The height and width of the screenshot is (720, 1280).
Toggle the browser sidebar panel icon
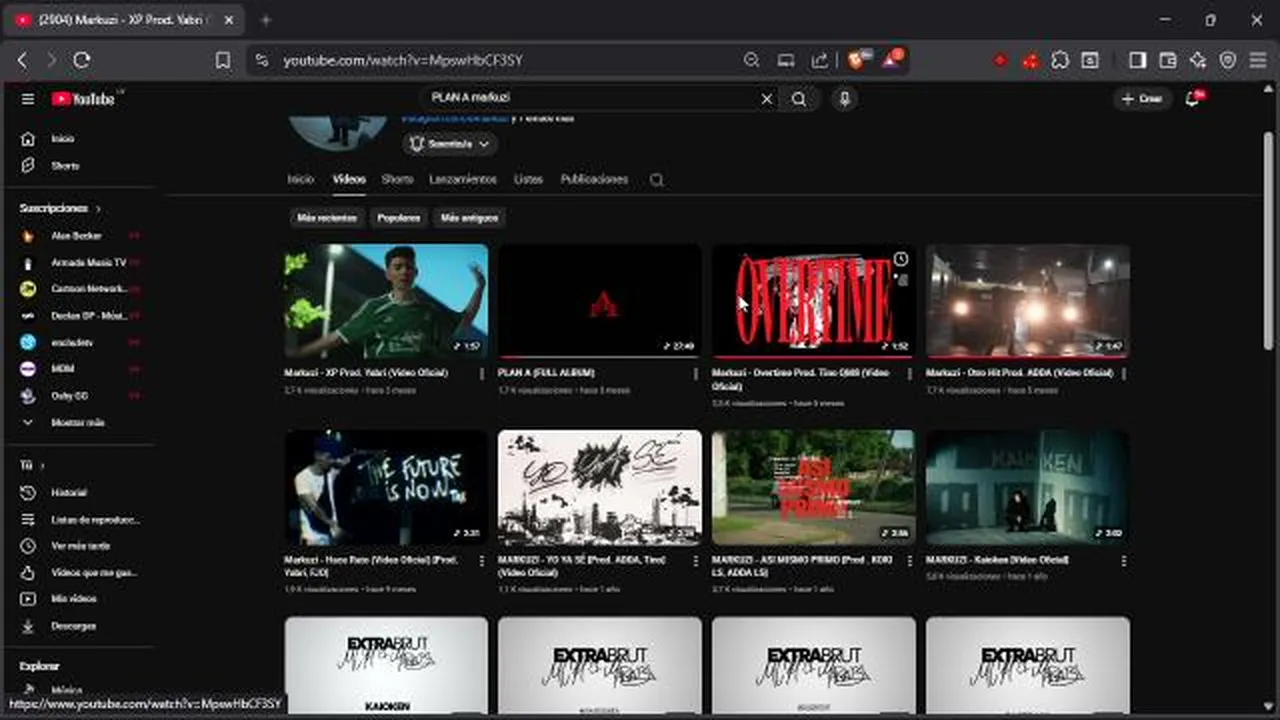[x=1137, y=60]
